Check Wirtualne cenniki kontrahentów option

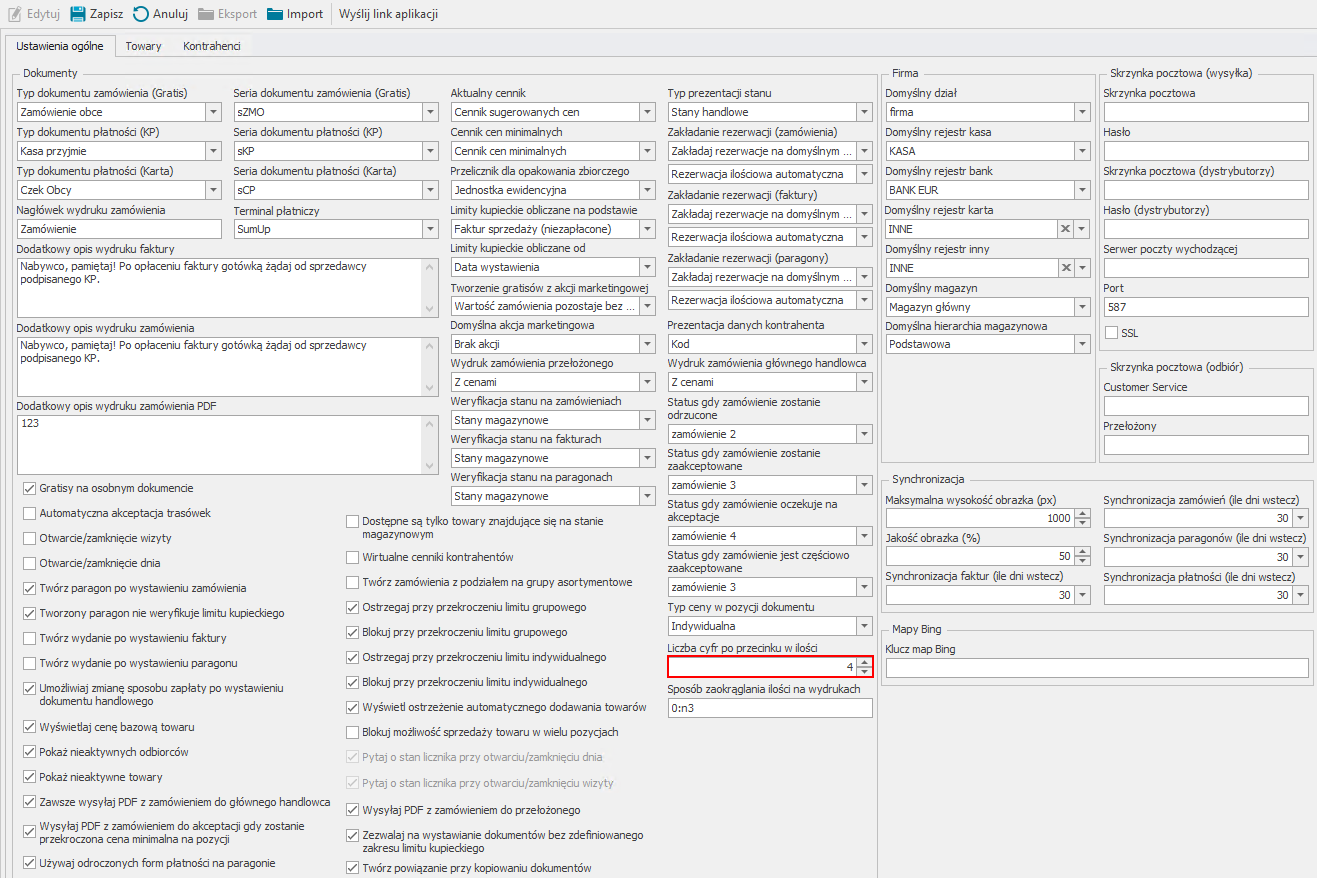click(x=353, y=557)
